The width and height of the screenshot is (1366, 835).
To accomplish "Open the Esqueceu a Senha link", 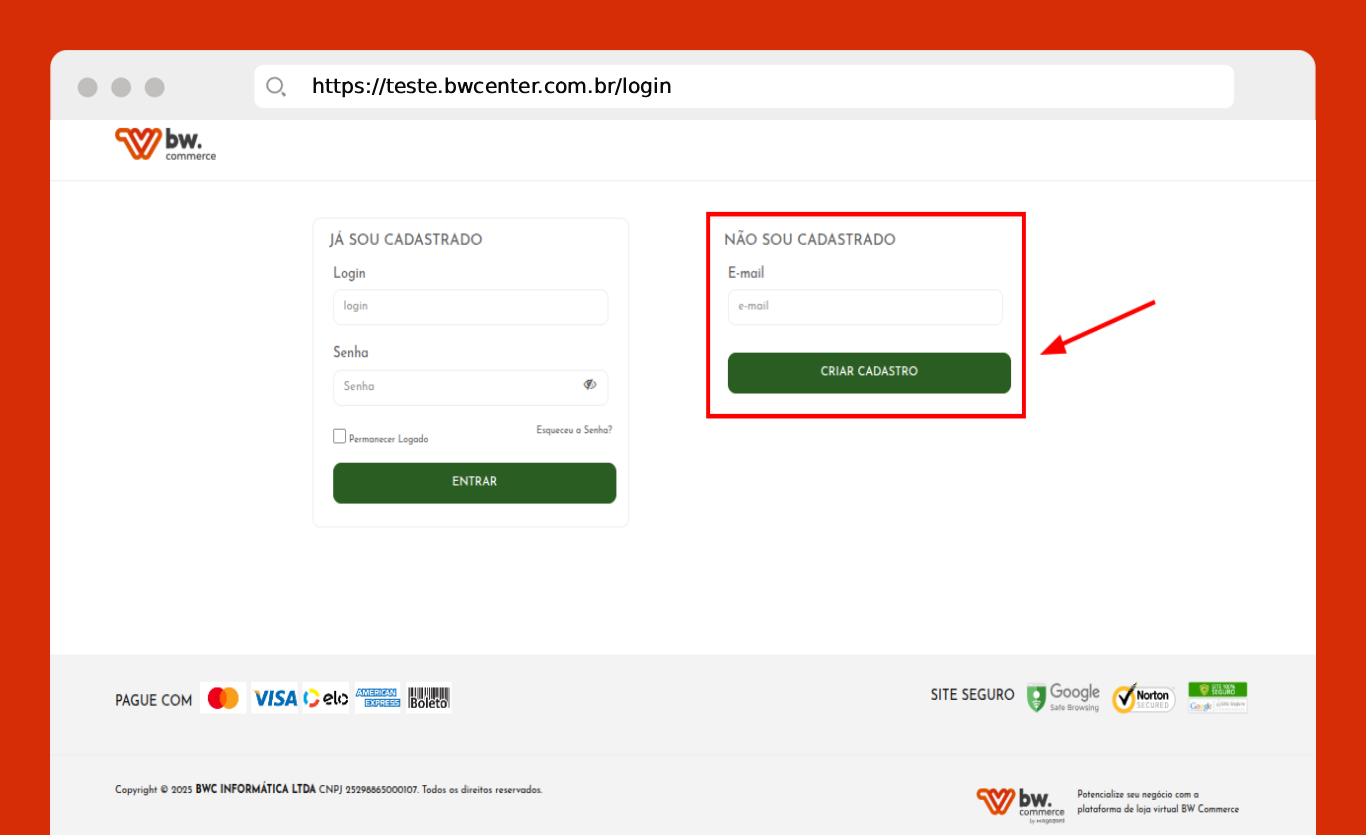I will point(574,430).
